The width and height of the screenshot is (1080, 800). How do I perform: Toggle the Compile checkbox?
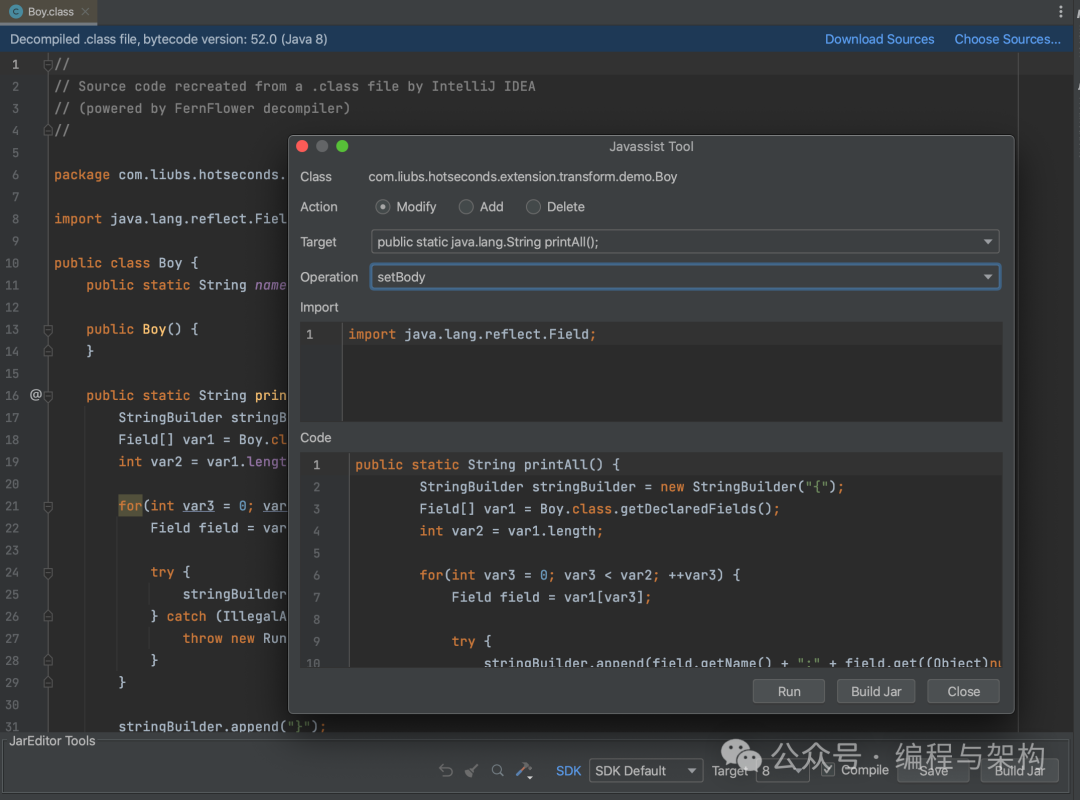click(x=828, y=769)
